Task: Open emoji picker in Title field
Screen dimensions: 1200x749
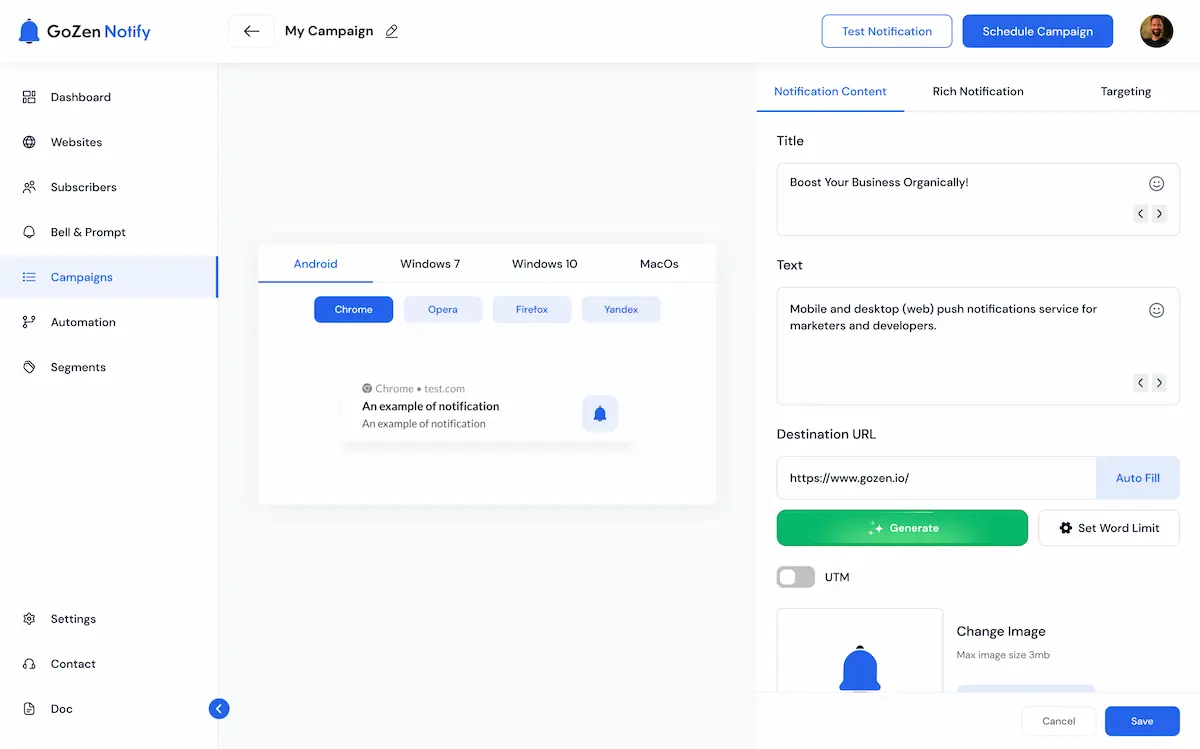Action: 1156,184
